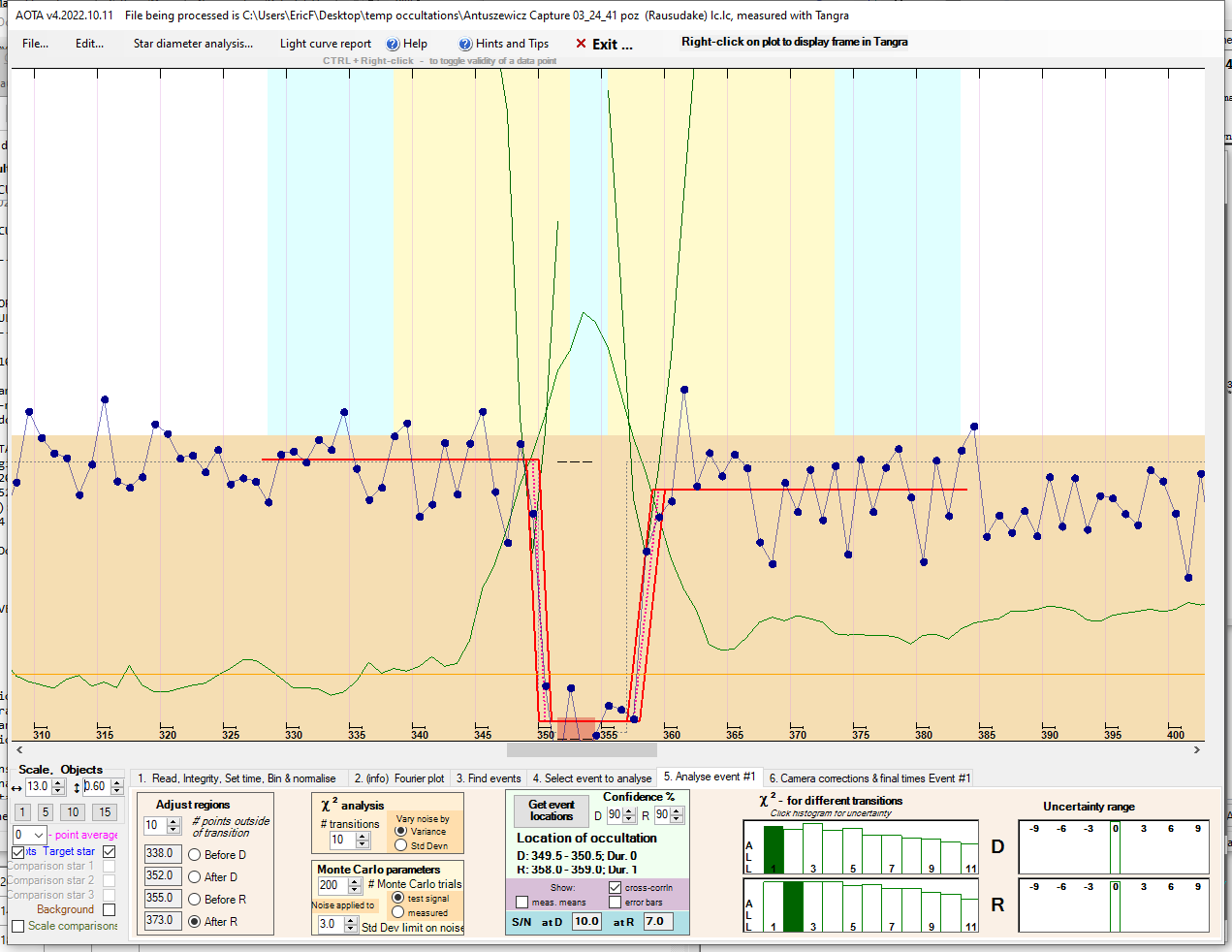Viewport: 1232px width, 952px height.
Task: Click the Before D value field 338.0
Action: 163,854
